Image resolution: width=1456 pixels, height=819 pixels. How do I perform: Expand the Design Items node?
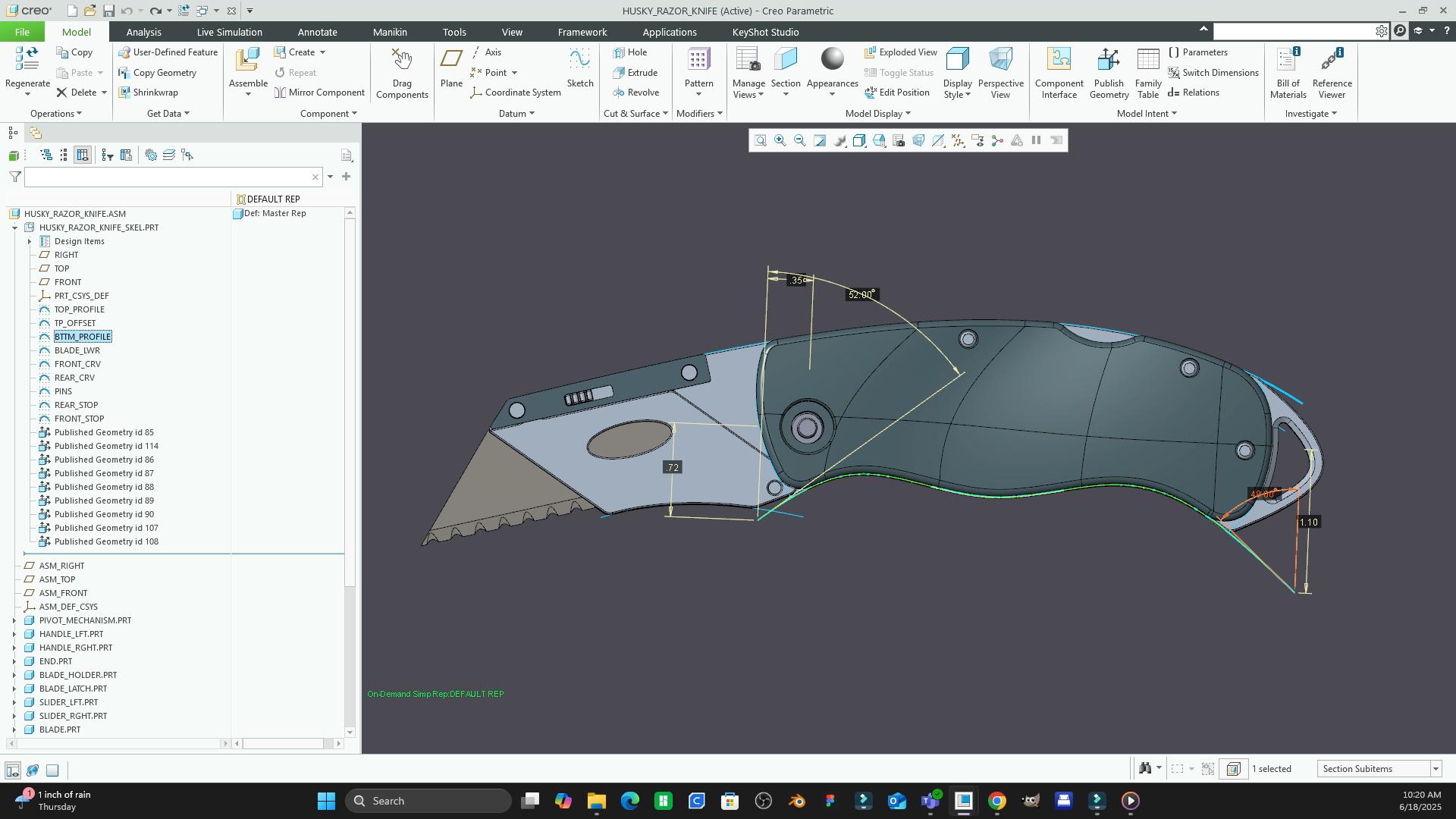pos(30,241)
